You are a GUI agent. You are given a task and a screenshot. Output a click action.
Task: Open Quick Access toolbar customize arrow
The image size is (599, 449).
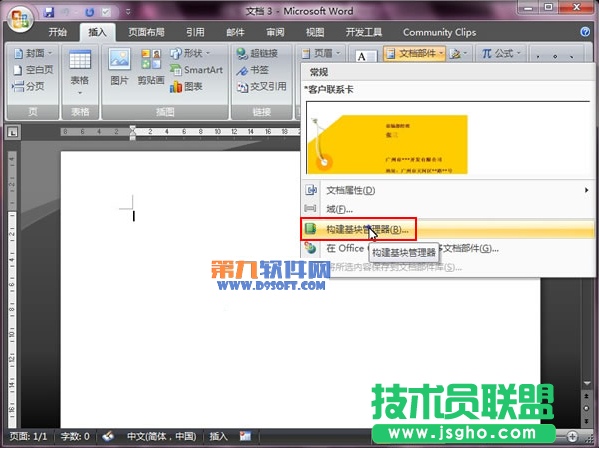point(128,12)
